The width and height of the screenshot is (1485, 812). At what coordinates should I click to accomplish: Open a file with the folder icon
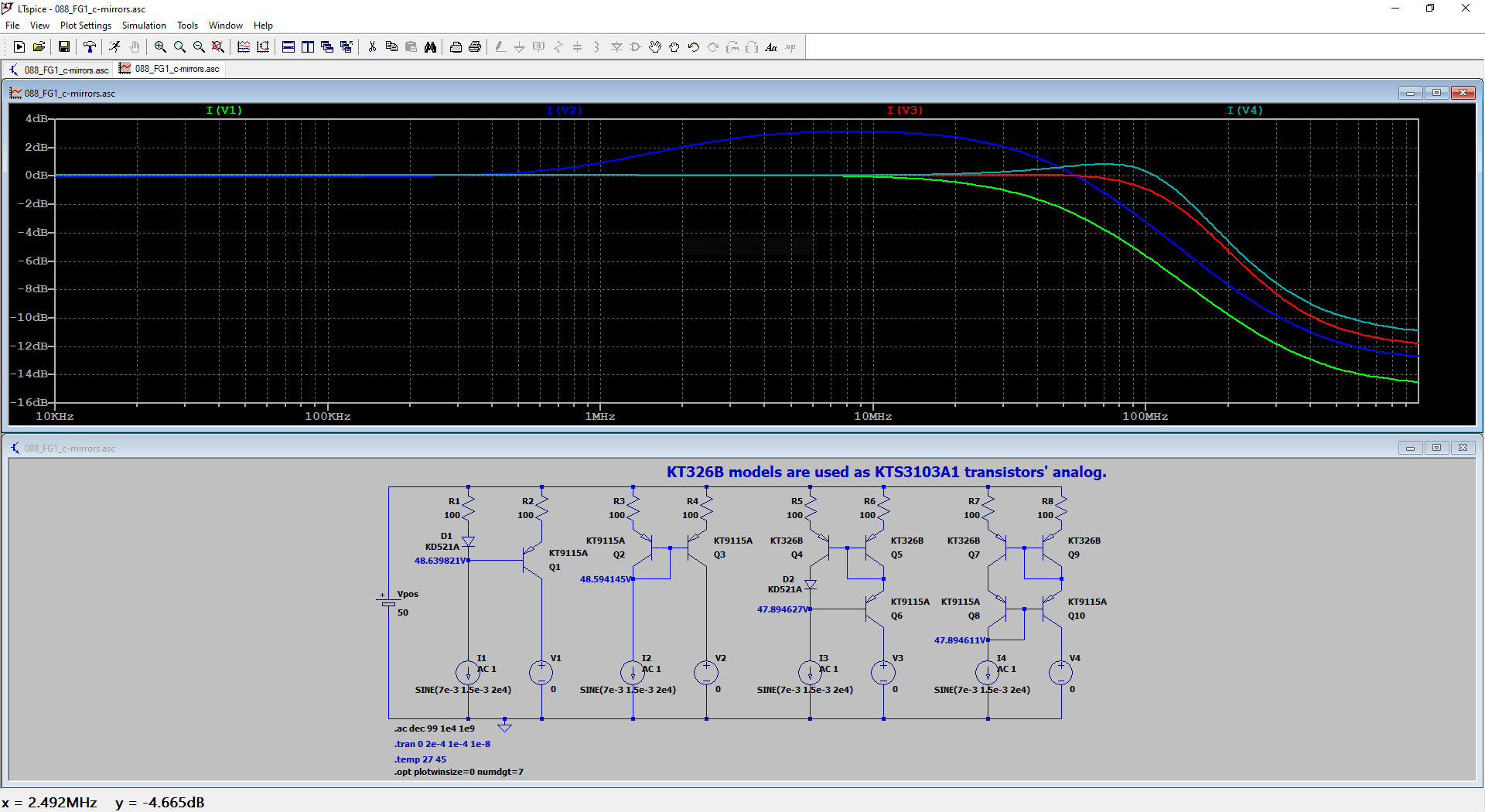pyautogui.click(x=39, y=47)
